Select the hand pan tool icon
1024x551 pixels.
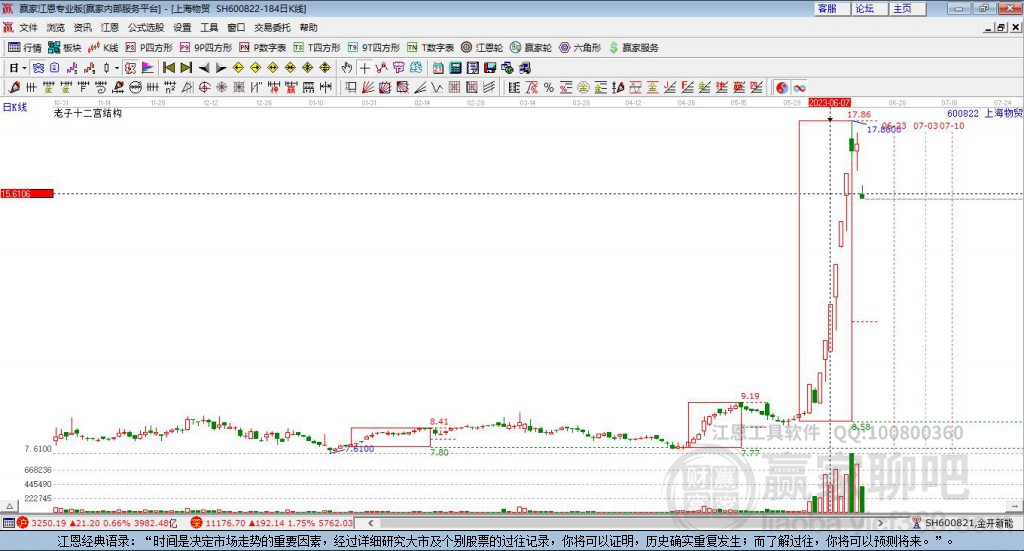point(347,67)
